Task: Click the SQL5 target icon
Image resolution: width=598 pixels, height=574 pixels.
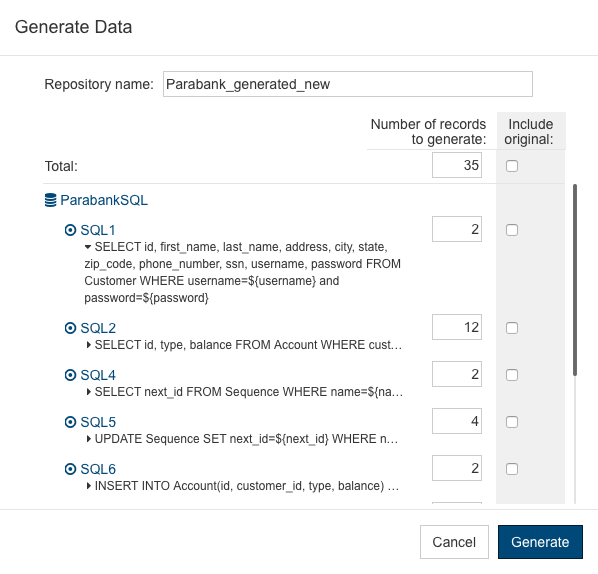Action: (70, 422)
